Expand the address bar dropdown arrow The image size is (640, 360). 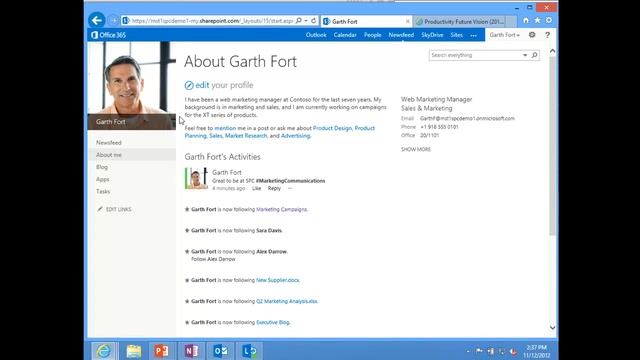306,21
